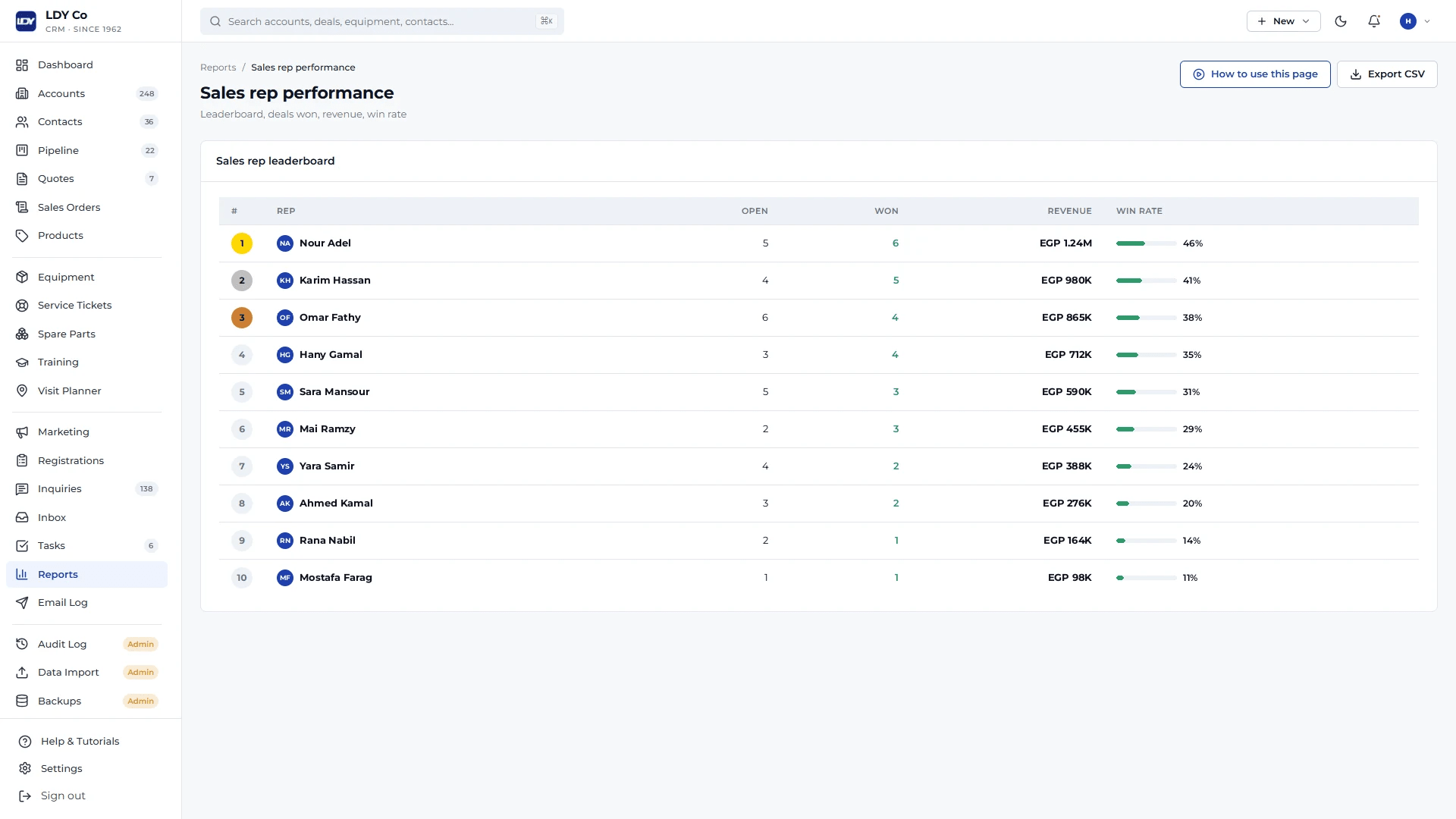Expand the New dropdown button

(x=1283, y=21)
